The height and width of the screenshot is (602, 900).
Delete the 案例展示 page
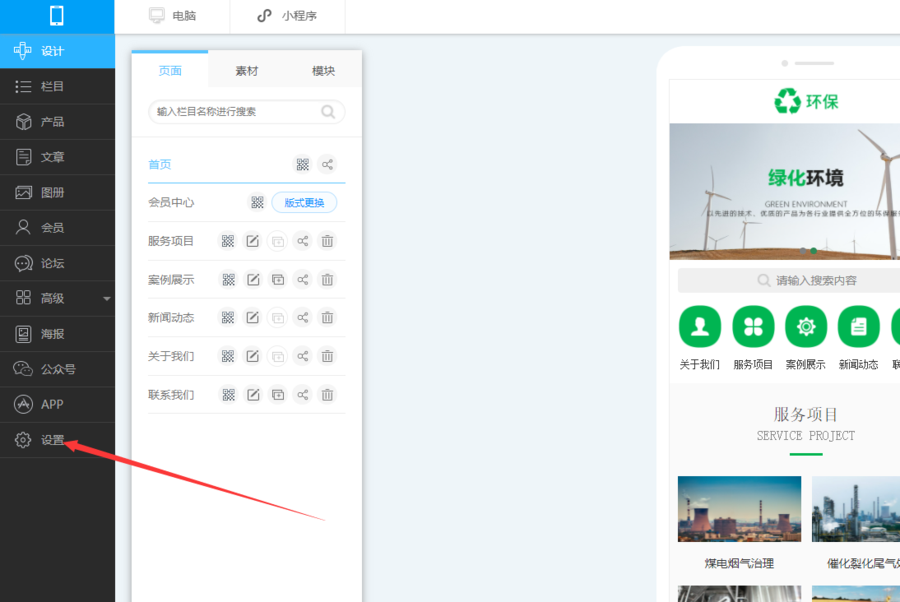(327, 279)
